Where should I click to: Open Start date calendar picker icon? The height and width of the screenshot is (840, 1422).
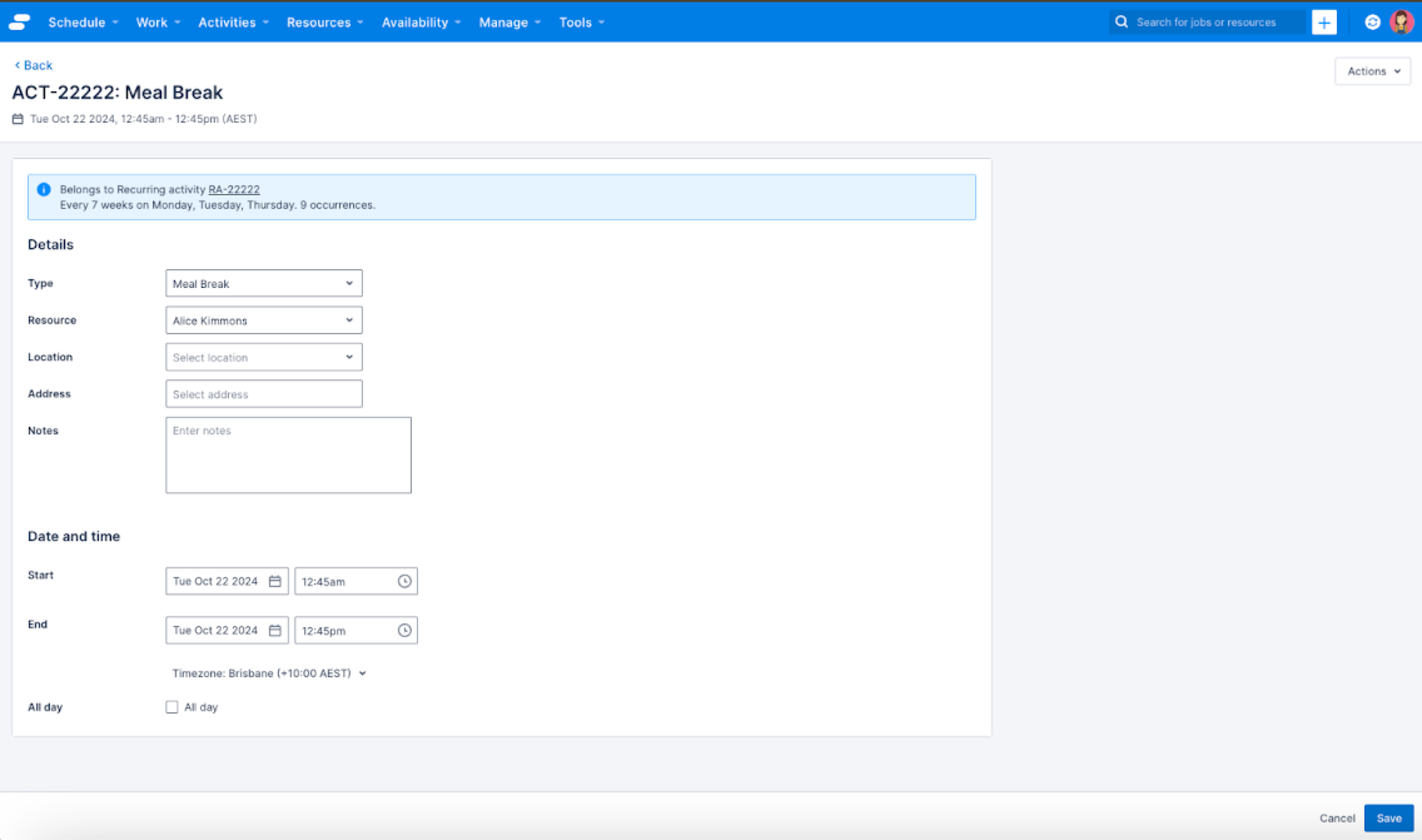click(x=275, y=581)
